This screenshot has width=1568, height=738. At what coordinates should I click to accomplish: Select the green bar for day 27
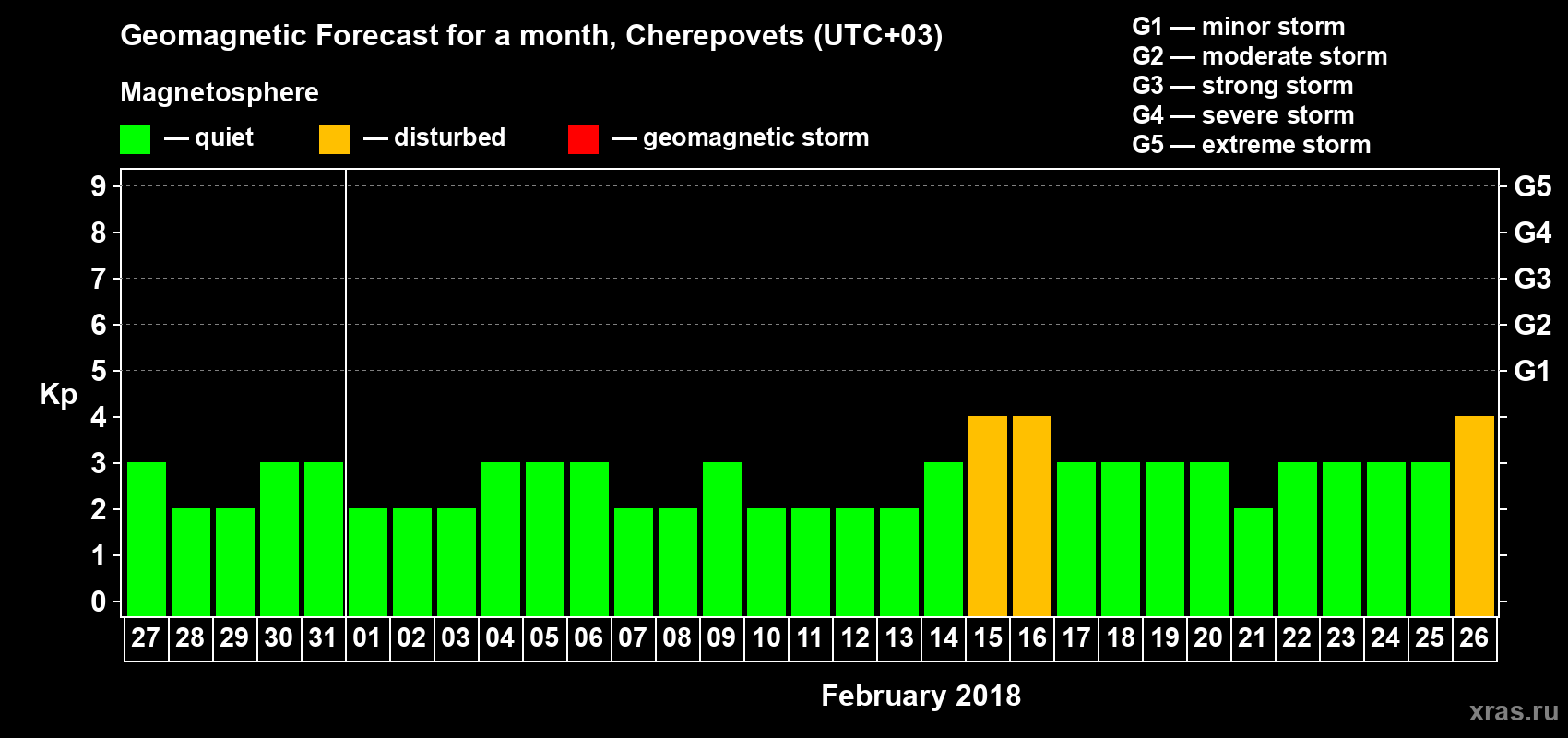pyautogui.click(x=147, y=539)
